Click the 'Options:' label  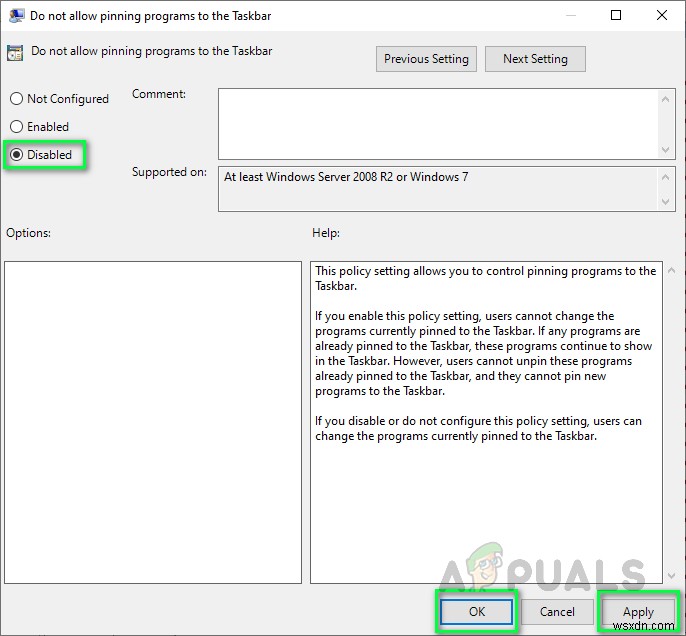[28, 233]
